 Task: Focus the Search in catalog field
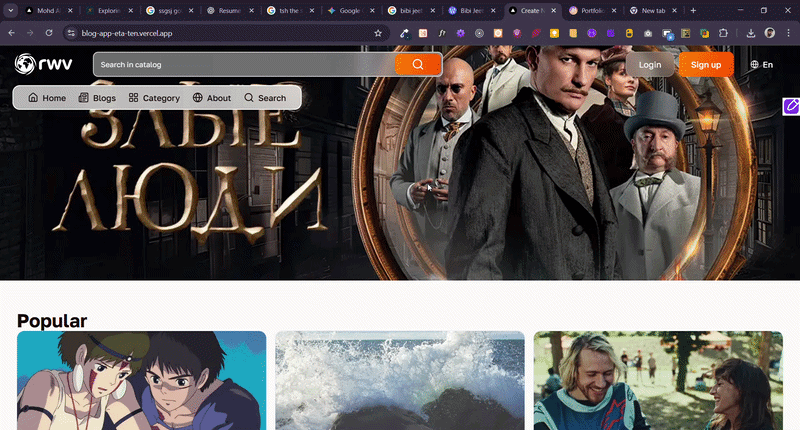[244, 65]
